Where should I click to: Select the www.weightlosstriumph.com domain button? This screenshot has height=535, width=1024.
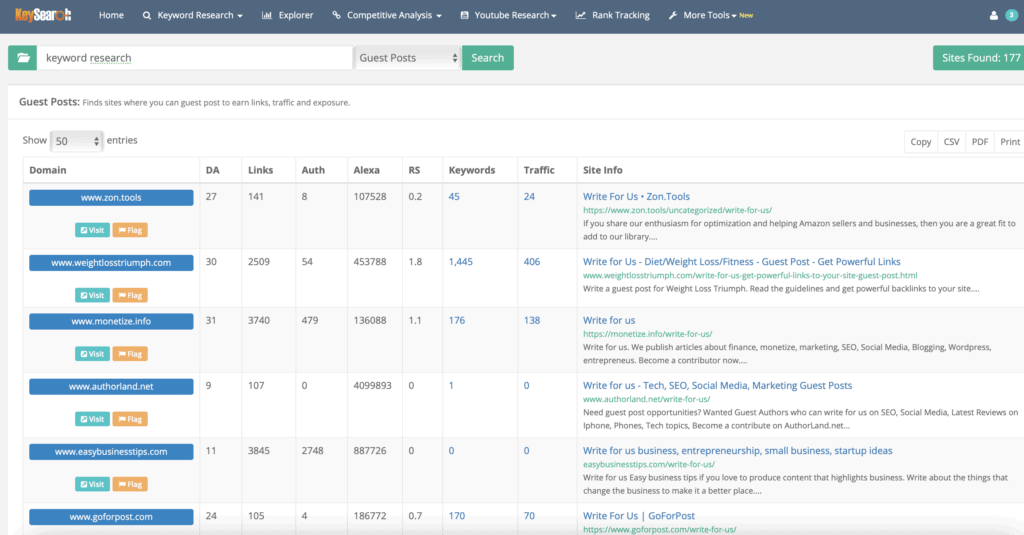pos(111,263)
